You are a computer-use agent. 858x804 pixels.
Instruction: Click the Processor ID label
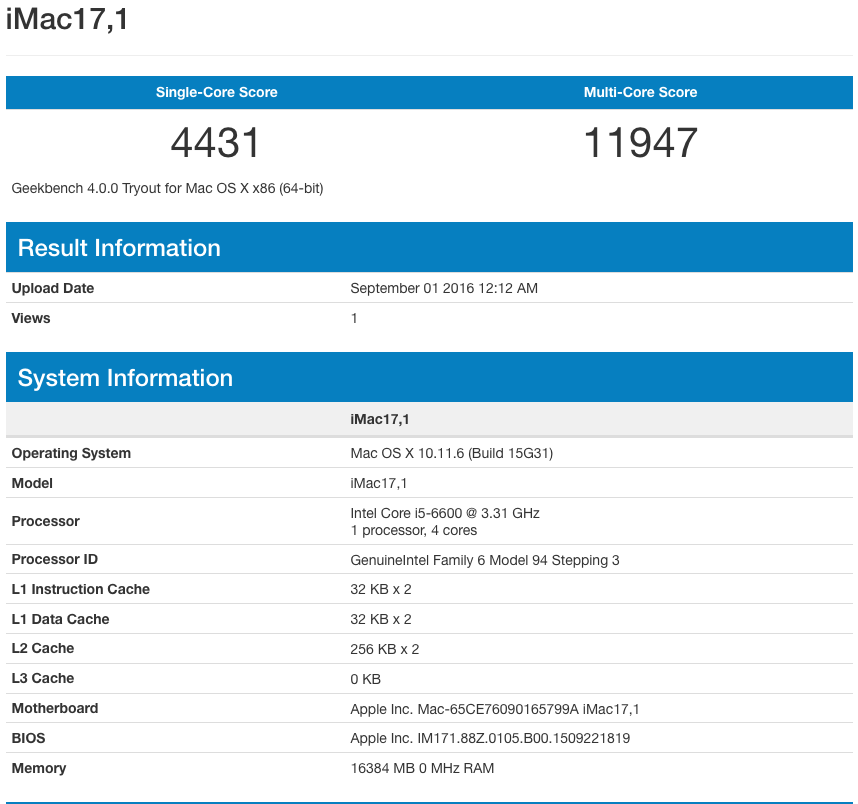pyautogui.click(x=55, y=559)
